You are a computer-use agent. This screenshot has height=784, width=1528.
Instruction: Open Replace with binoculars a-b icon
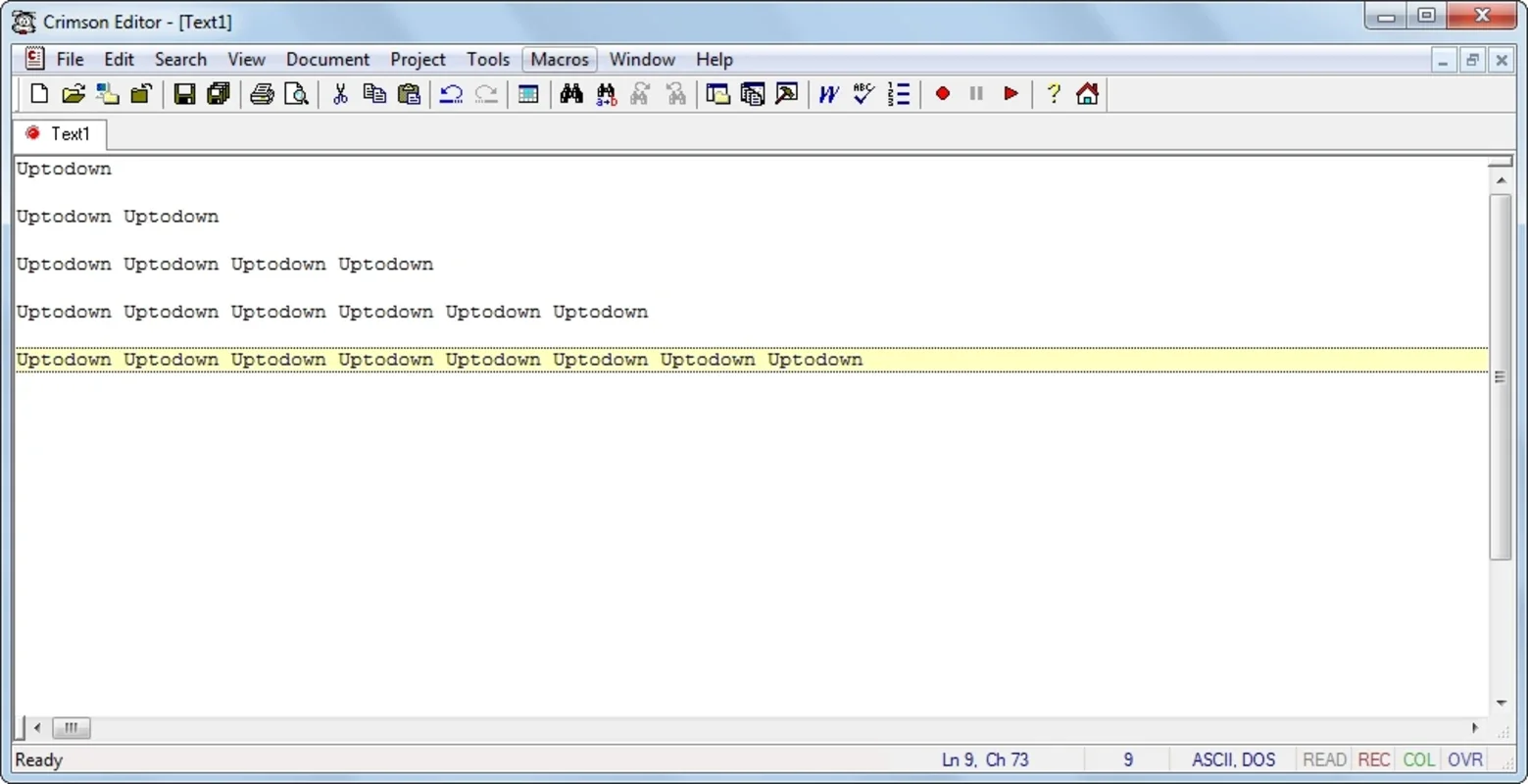[607, 94]
